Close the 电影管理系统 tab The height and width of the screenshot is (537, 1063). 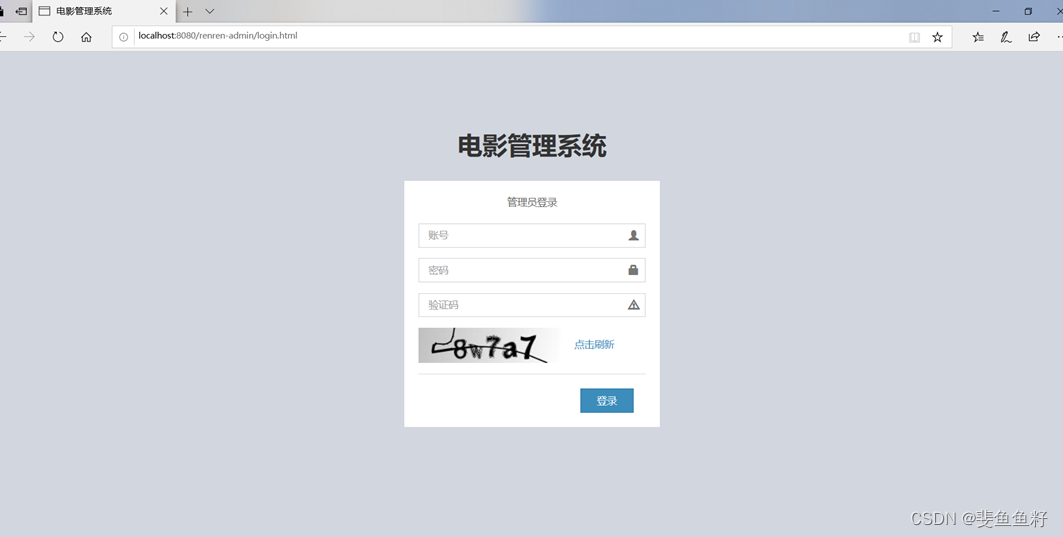point(163,12)
